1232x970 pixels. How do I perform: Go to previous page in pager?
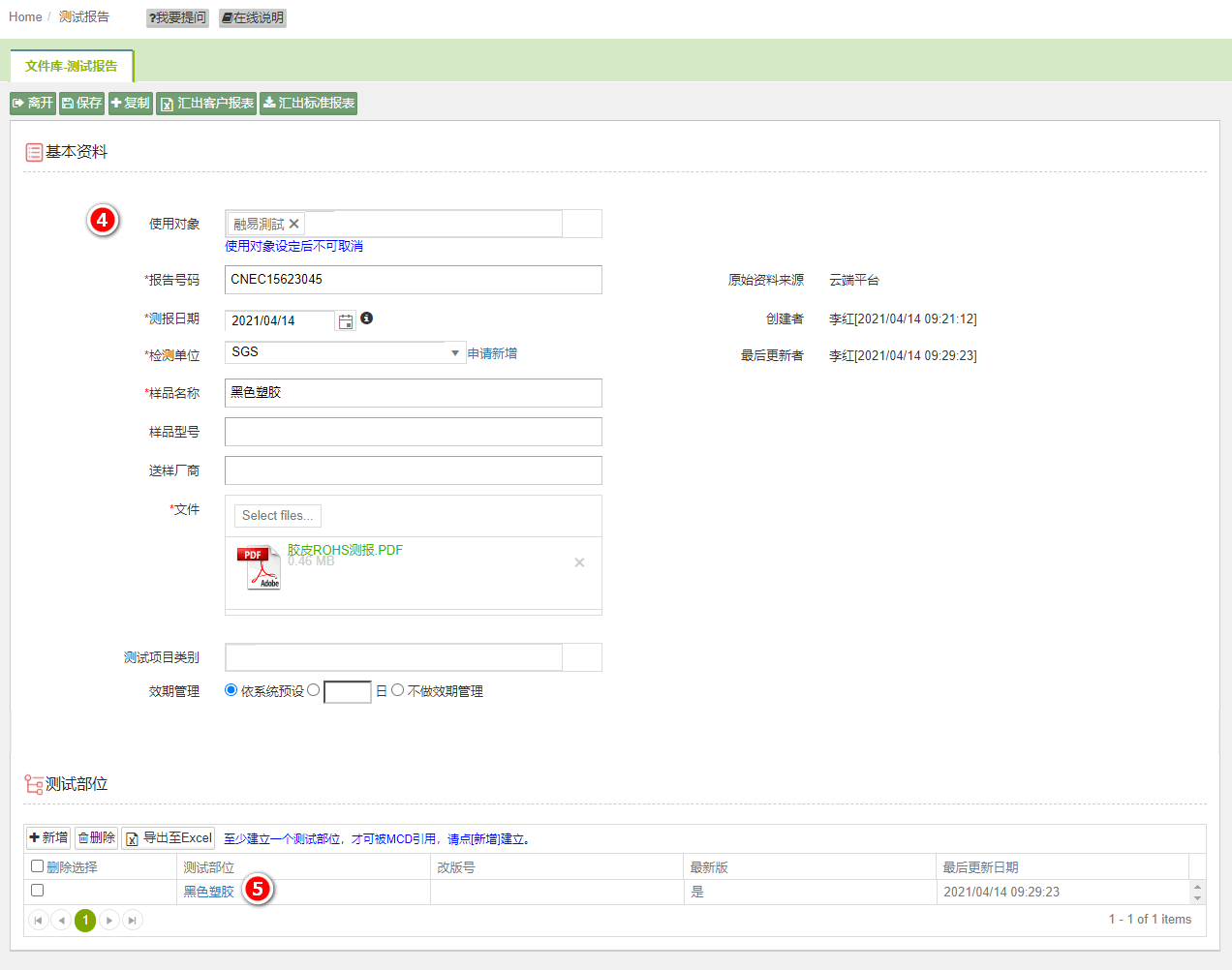(61, 920)
